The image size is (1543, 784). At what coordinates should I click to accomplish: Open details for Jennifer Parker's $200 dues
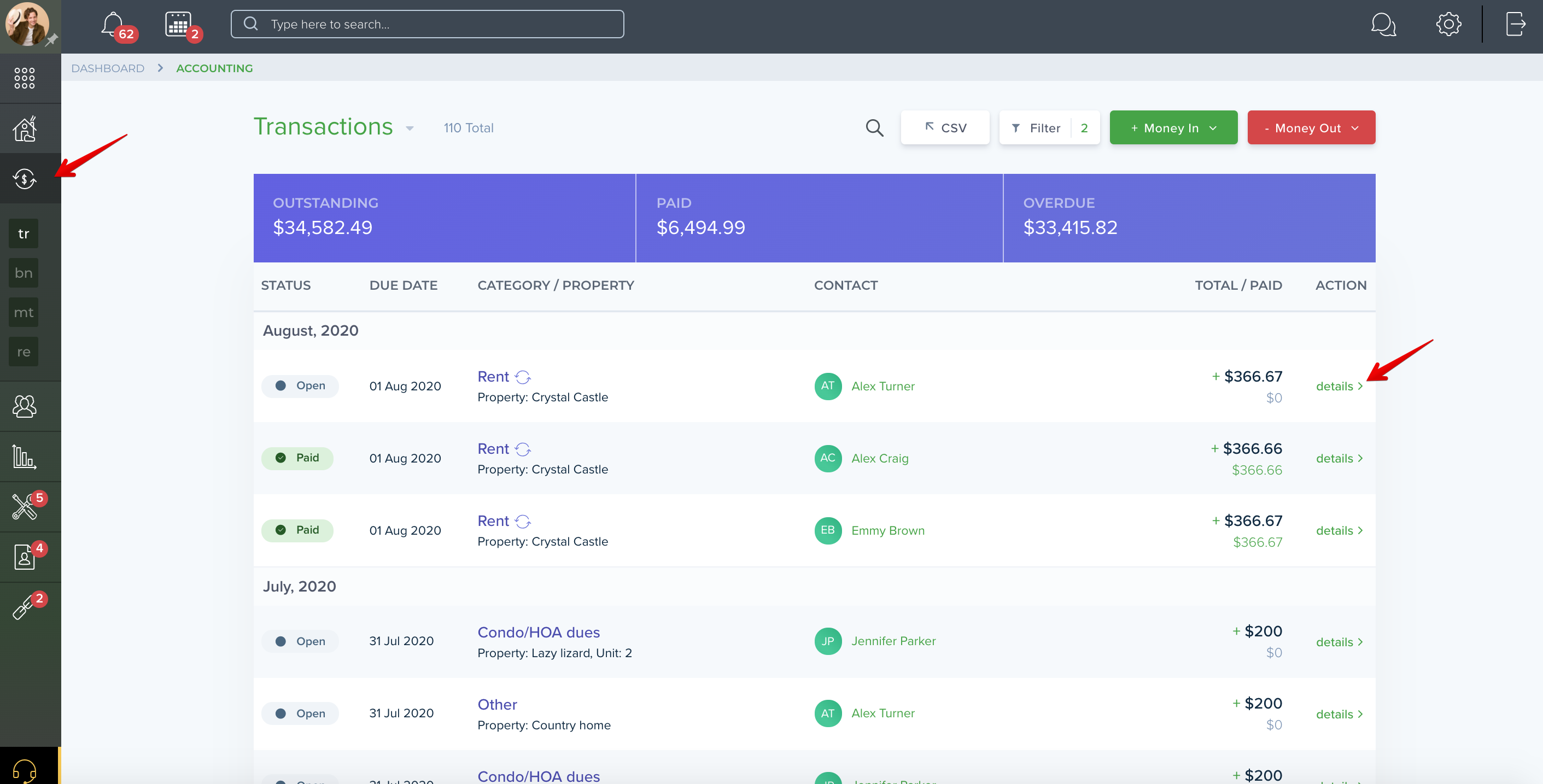[x=1339, y=642]
